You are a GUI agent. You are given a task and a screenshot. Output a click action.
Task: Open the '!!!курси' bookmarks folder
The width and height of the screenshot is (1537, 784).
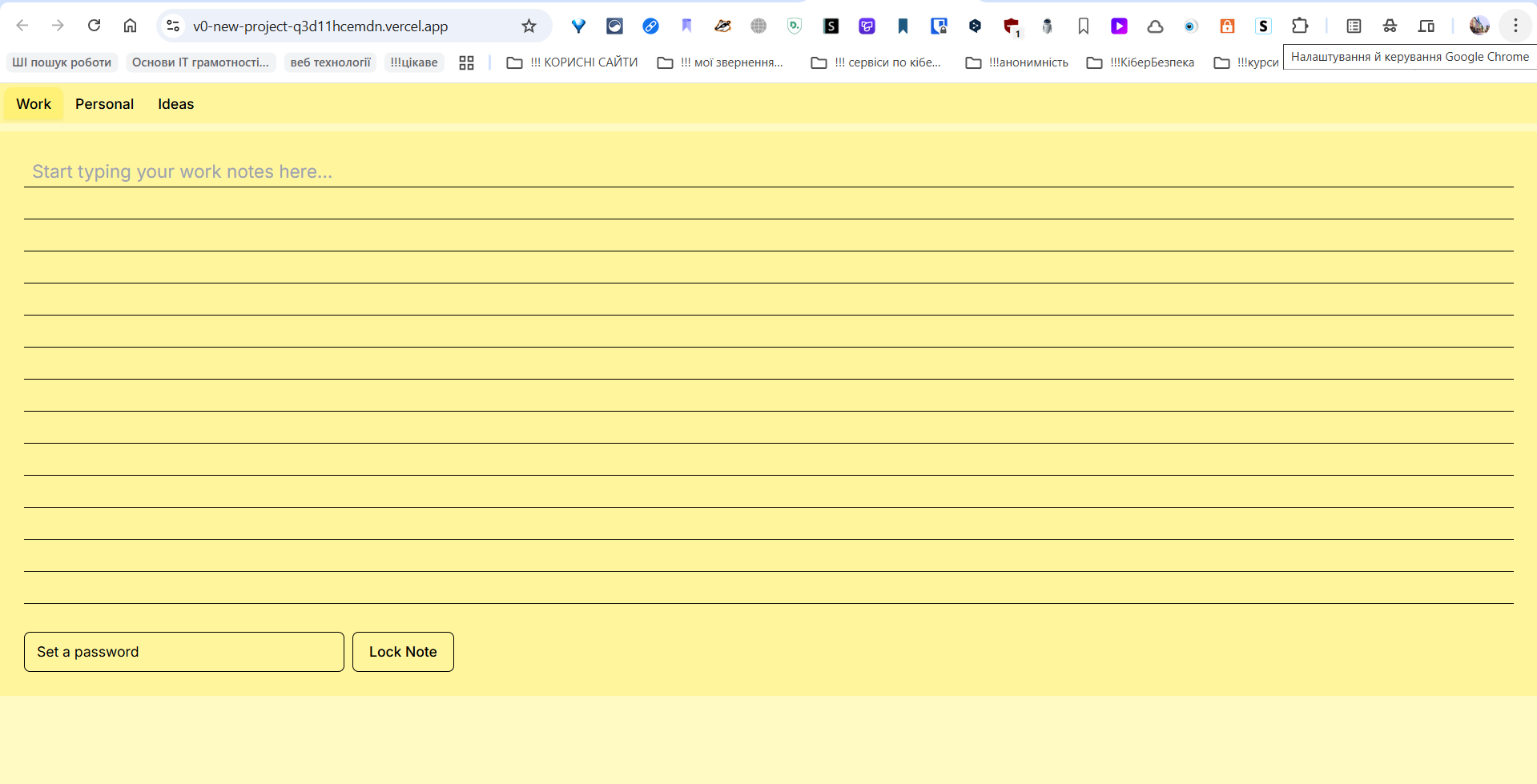pos(1246,62)
